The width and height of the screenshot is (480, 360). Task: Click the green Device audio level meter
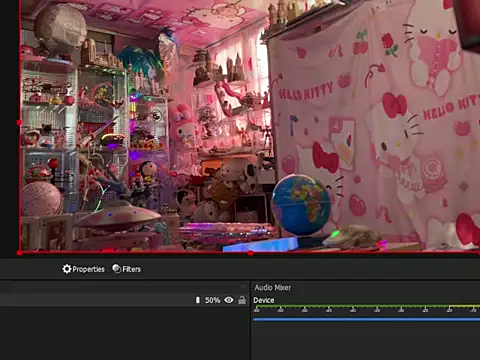(366, 306)
